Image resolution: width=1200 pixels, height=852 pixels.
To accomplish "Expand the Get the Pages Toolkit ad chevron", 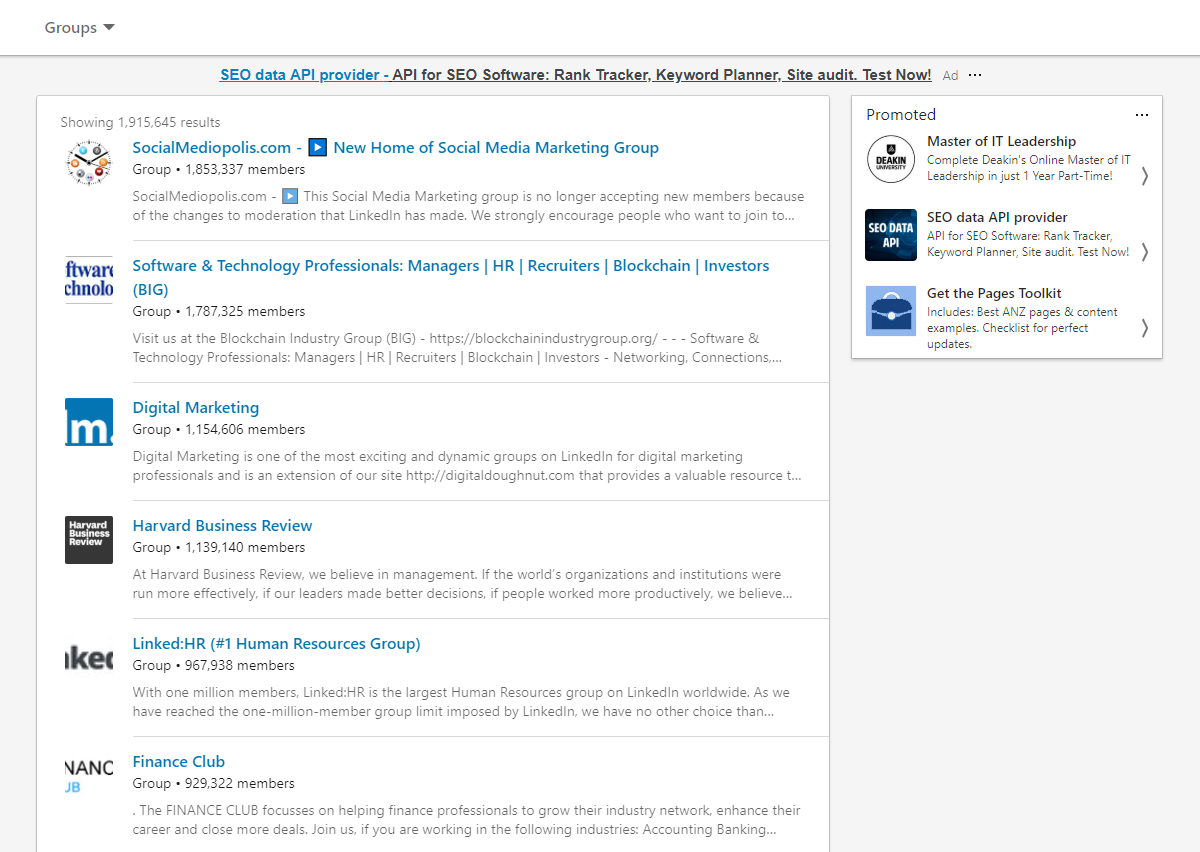I will click(x=1144, y=328).
